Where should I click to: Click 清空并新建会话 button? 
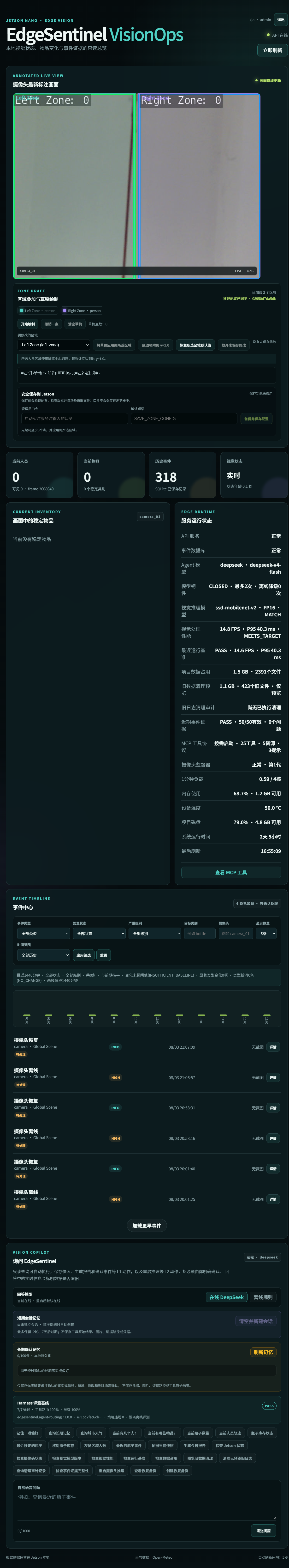click(255, 1321)
